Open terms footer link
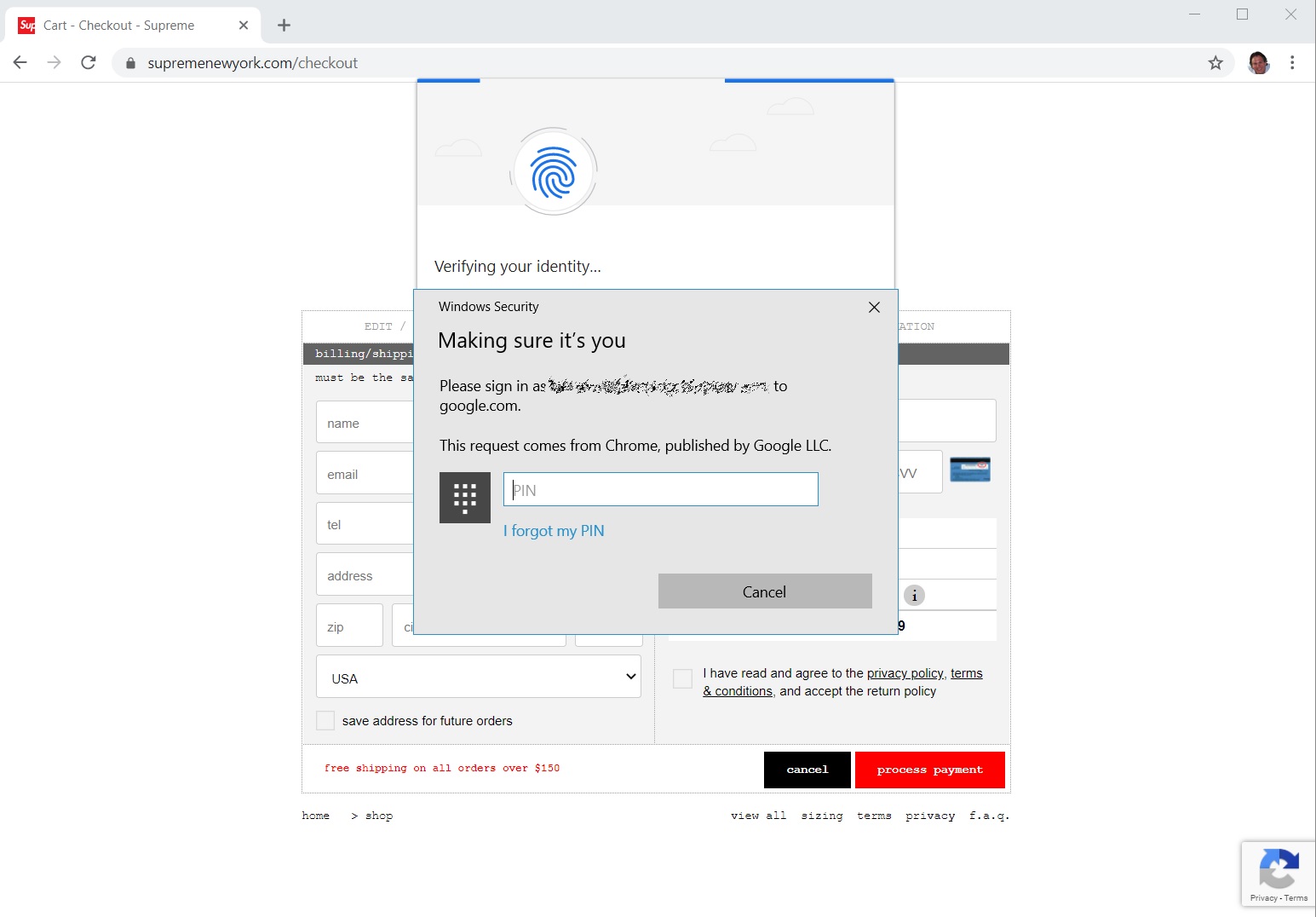Image resolution: width=1316 pixels, height=917 pixels. (x=874, y=816)
